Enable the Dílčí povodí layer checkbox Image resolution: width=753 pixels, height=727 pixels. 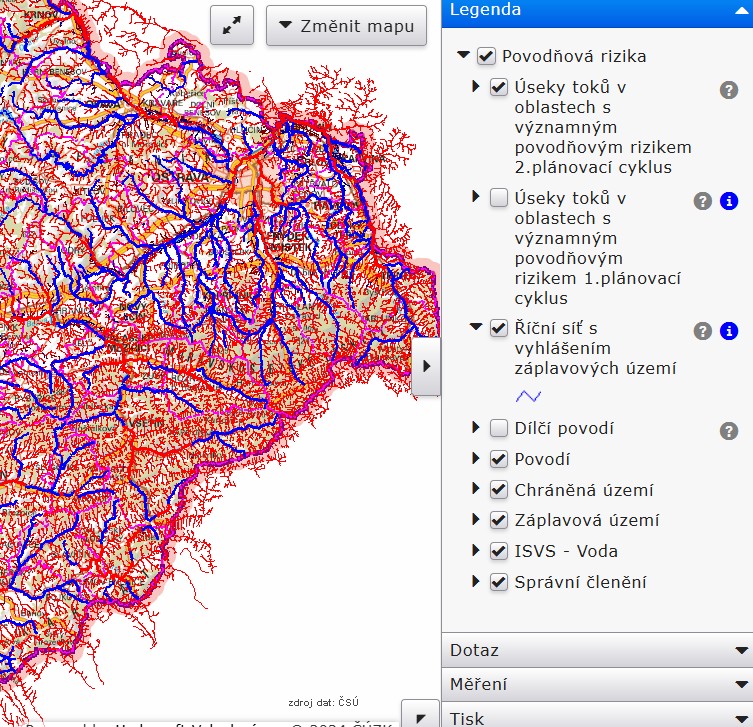point(499,429)
